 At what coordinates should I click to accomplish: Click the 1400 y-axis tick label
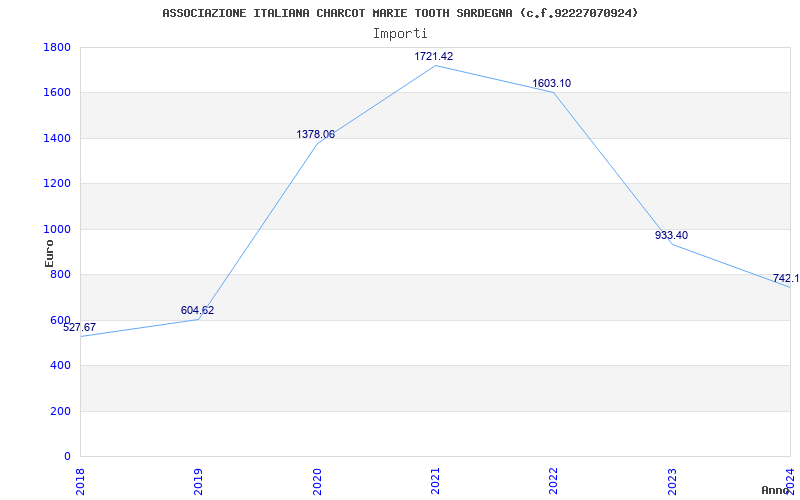(57, 138)
